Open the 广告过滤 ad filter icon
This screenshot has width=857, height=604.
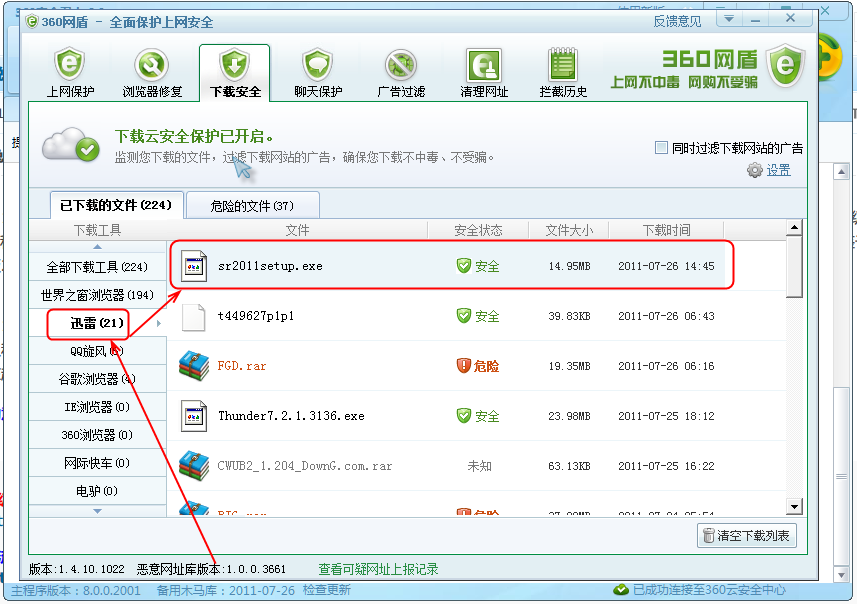pos(401,64)
